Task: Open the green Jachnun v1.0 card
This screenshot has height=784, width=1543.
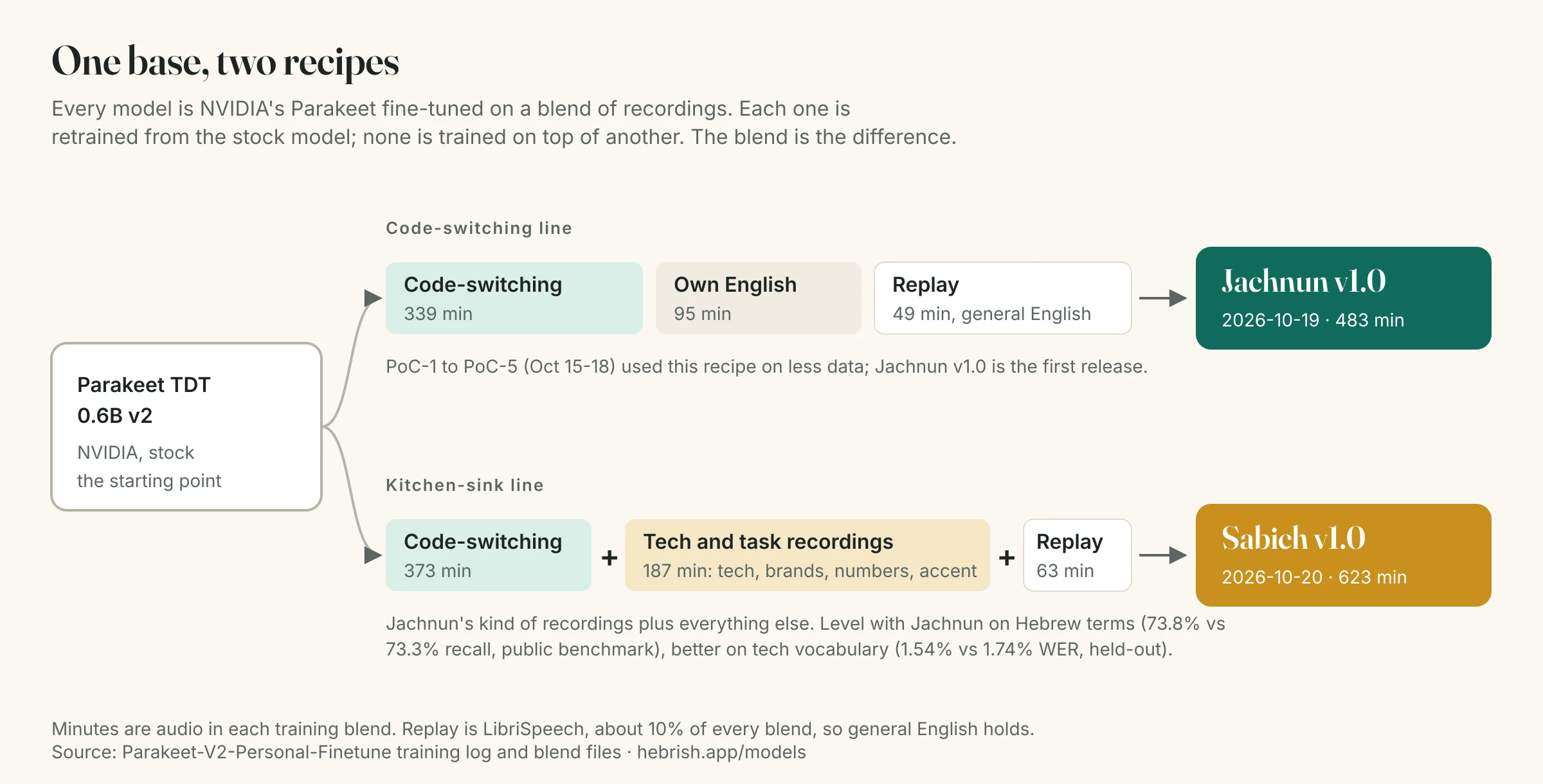Action: (x=1344, y=298)
